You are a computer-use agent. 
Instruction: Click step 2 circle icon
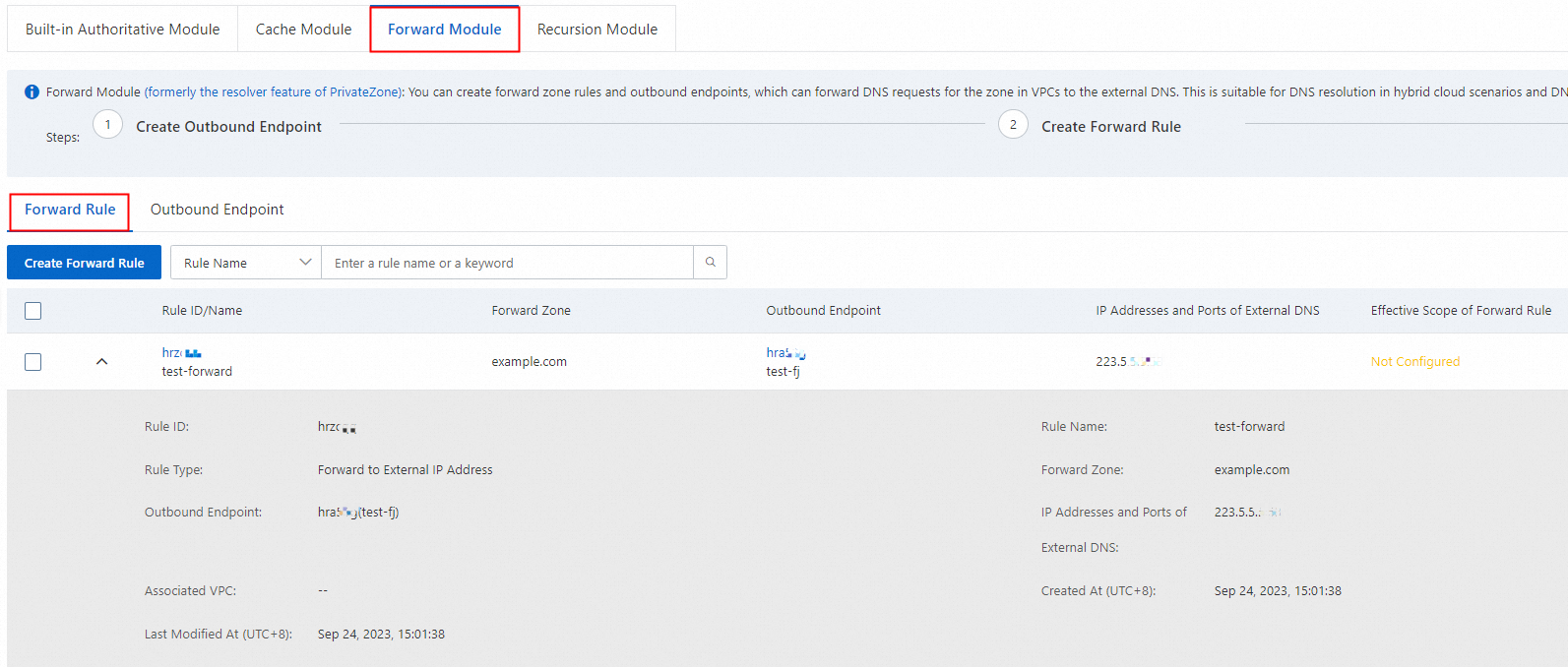click(1013, 125)
